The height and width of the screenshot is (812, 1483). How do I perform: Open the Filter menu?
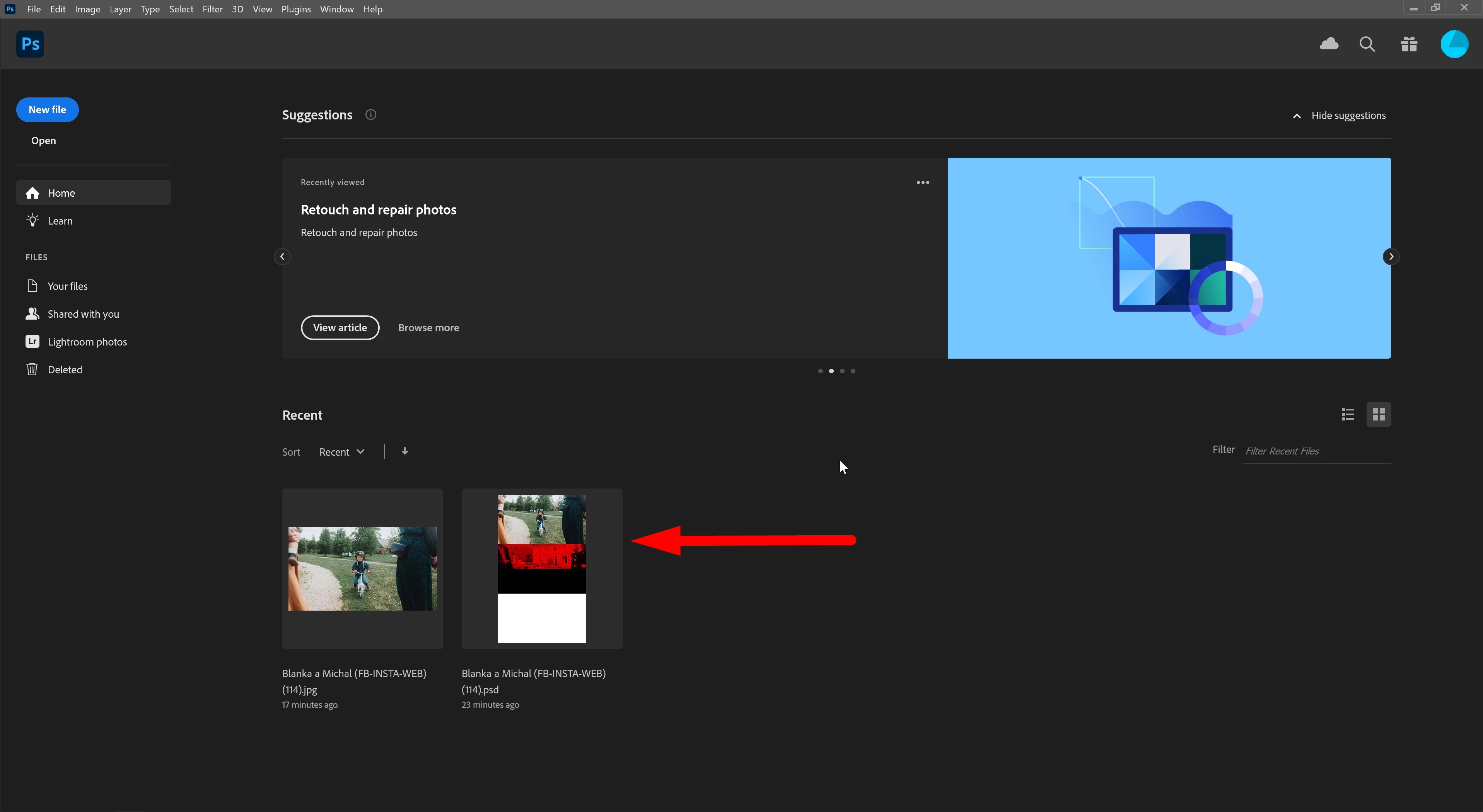[212, 9]
